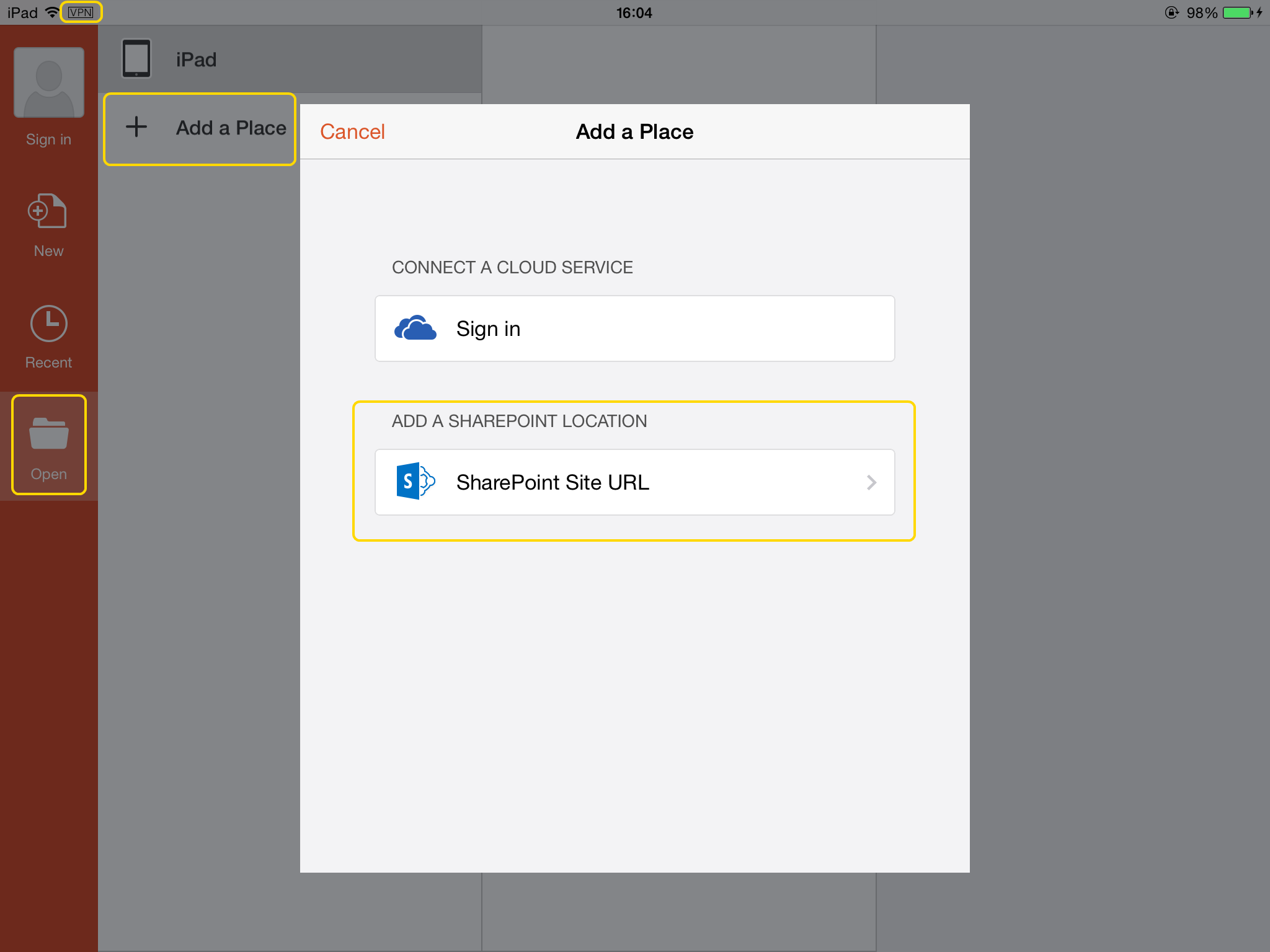Tap the Wi-Fi status icon
This screenshot has height=952, width=1270.
click(x=53, y=12)
